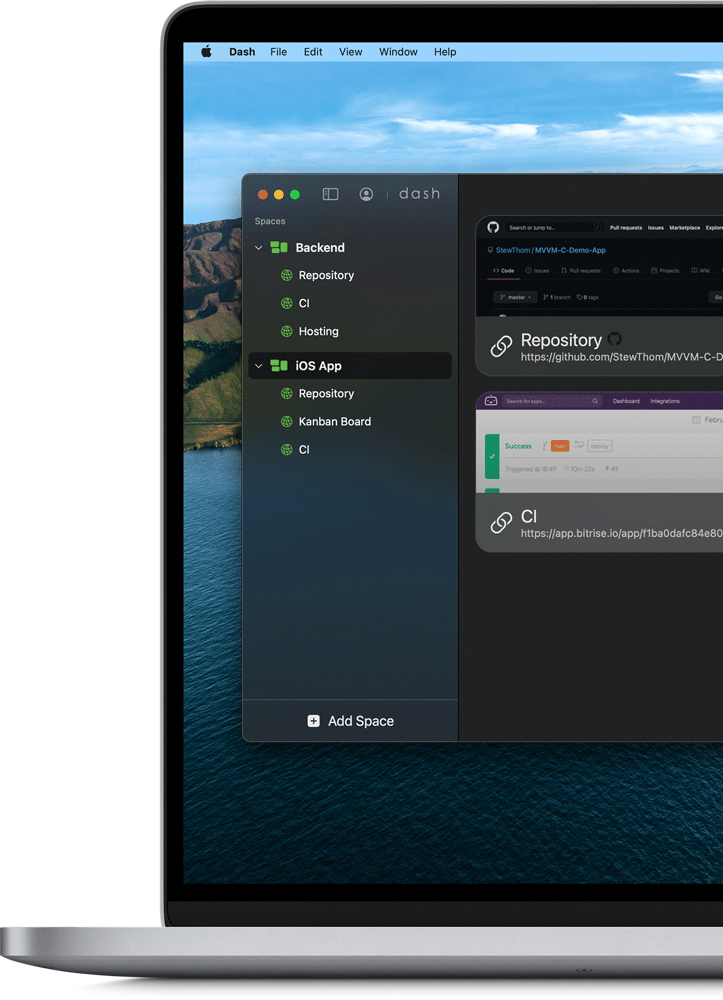The height and width of the screenshot is (1000, 723).
Task: Click globe icon next to Kanban Board
Action: pos(287,422)
